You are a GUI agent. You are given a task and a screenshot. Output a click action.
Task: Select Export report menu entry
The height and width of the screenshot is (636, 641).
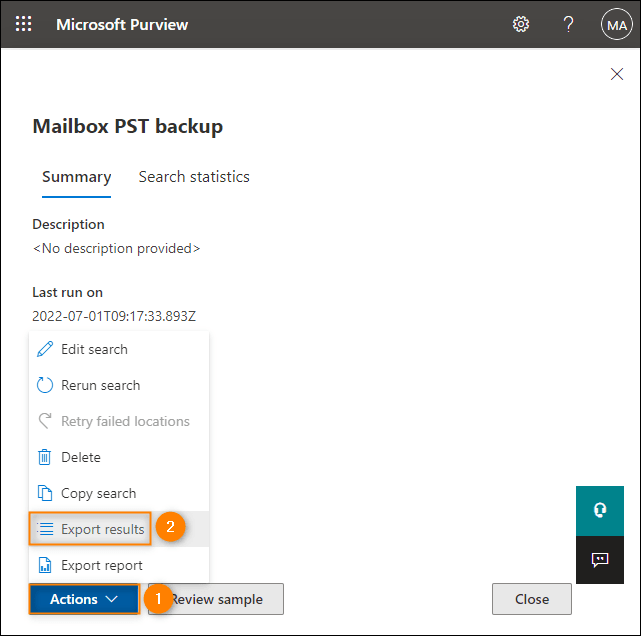[x=101, y=565]
